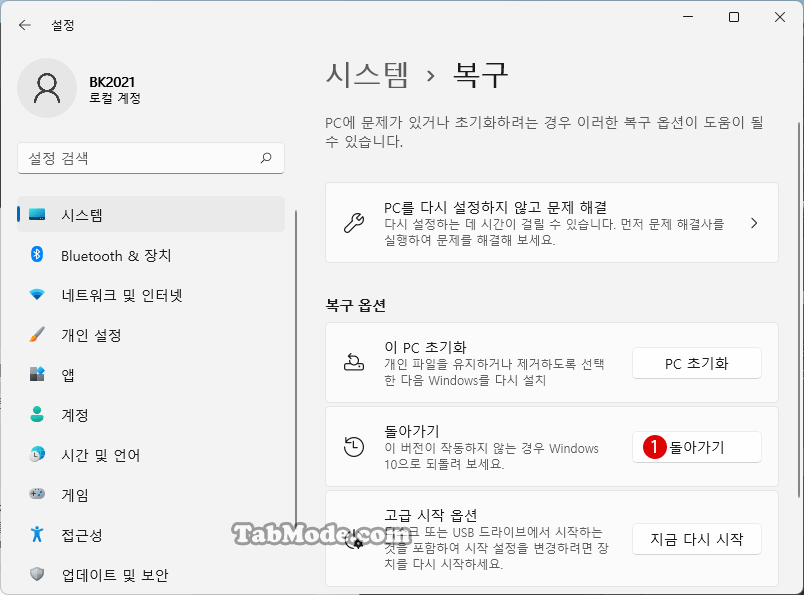Select 계정 in the sidebar
Image resolution: width=804 pixels, height=595 pixels.
click(151, 415)
